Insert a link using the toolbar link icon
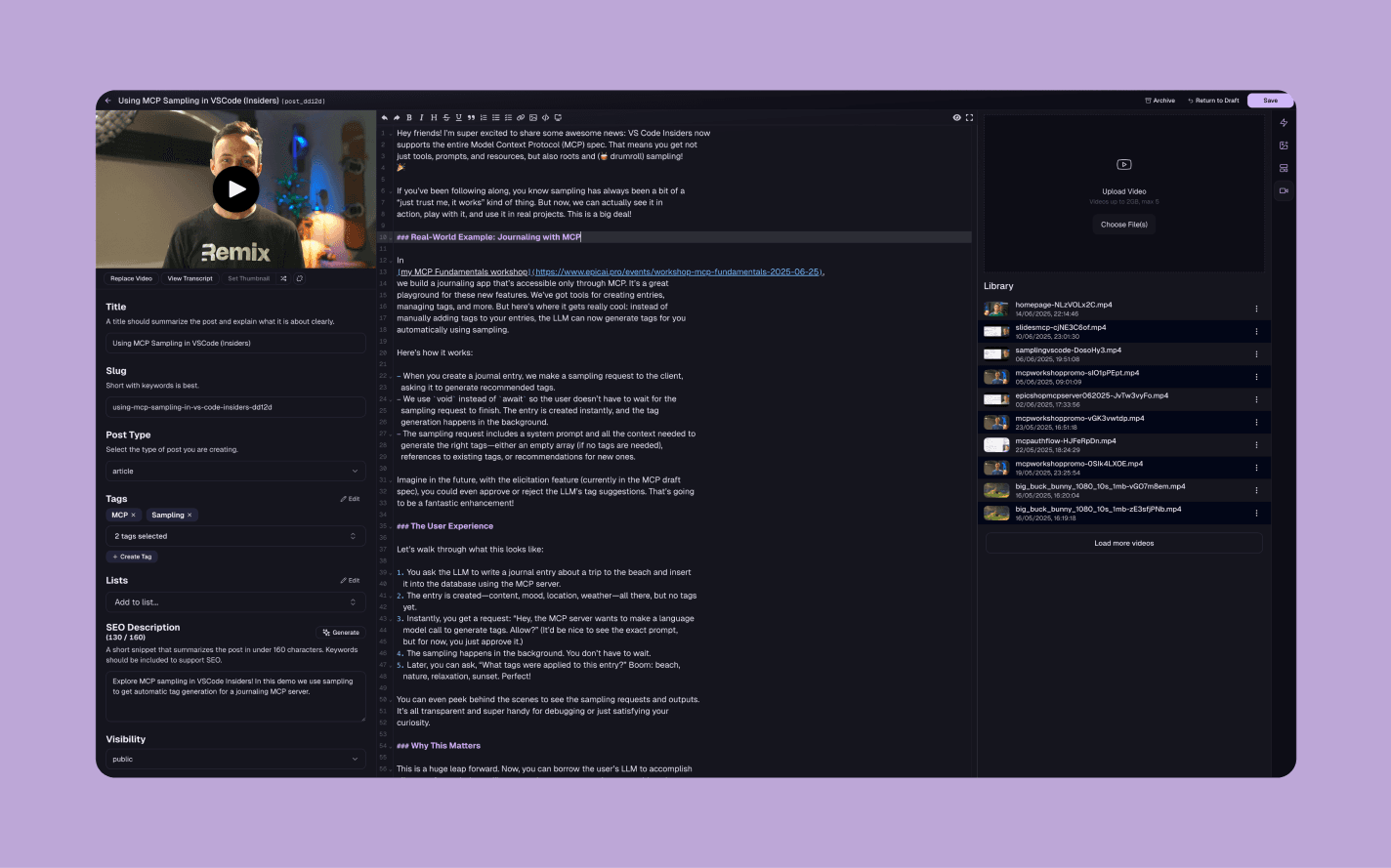1391x868 pixels. coord(521,117)
